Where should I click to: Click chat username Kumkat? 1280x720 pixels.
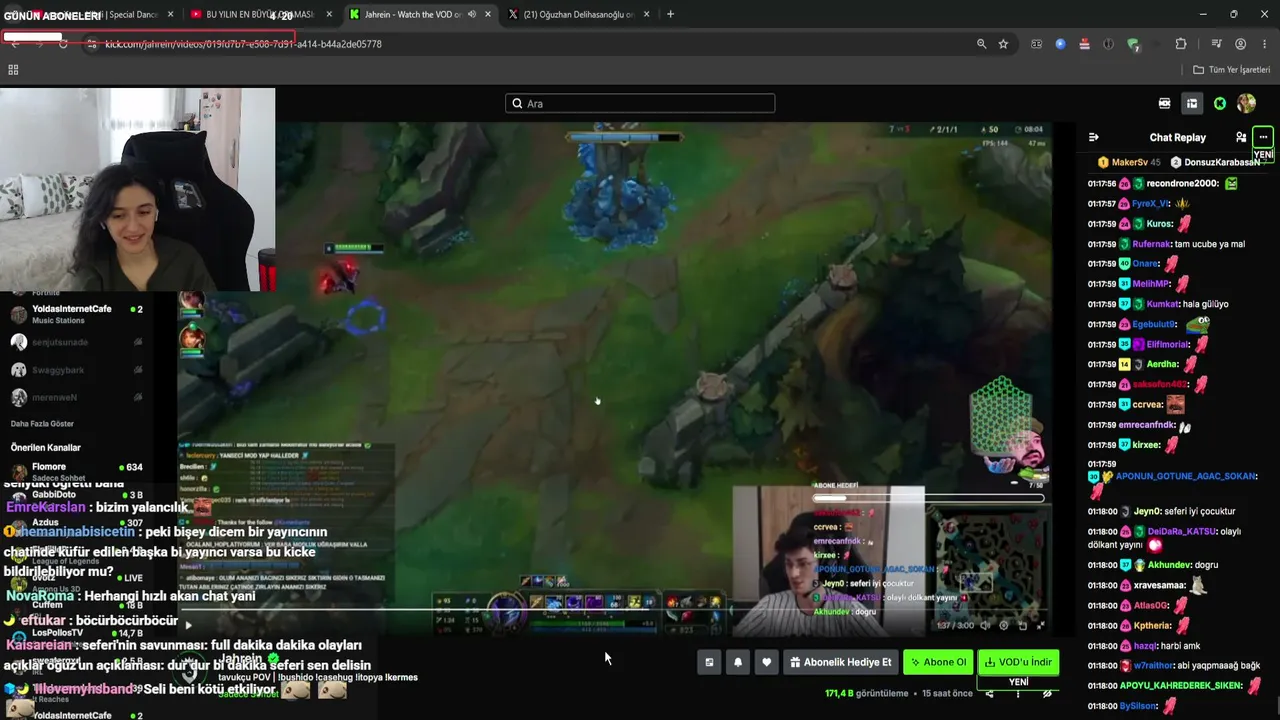[x=1162, y=304]
